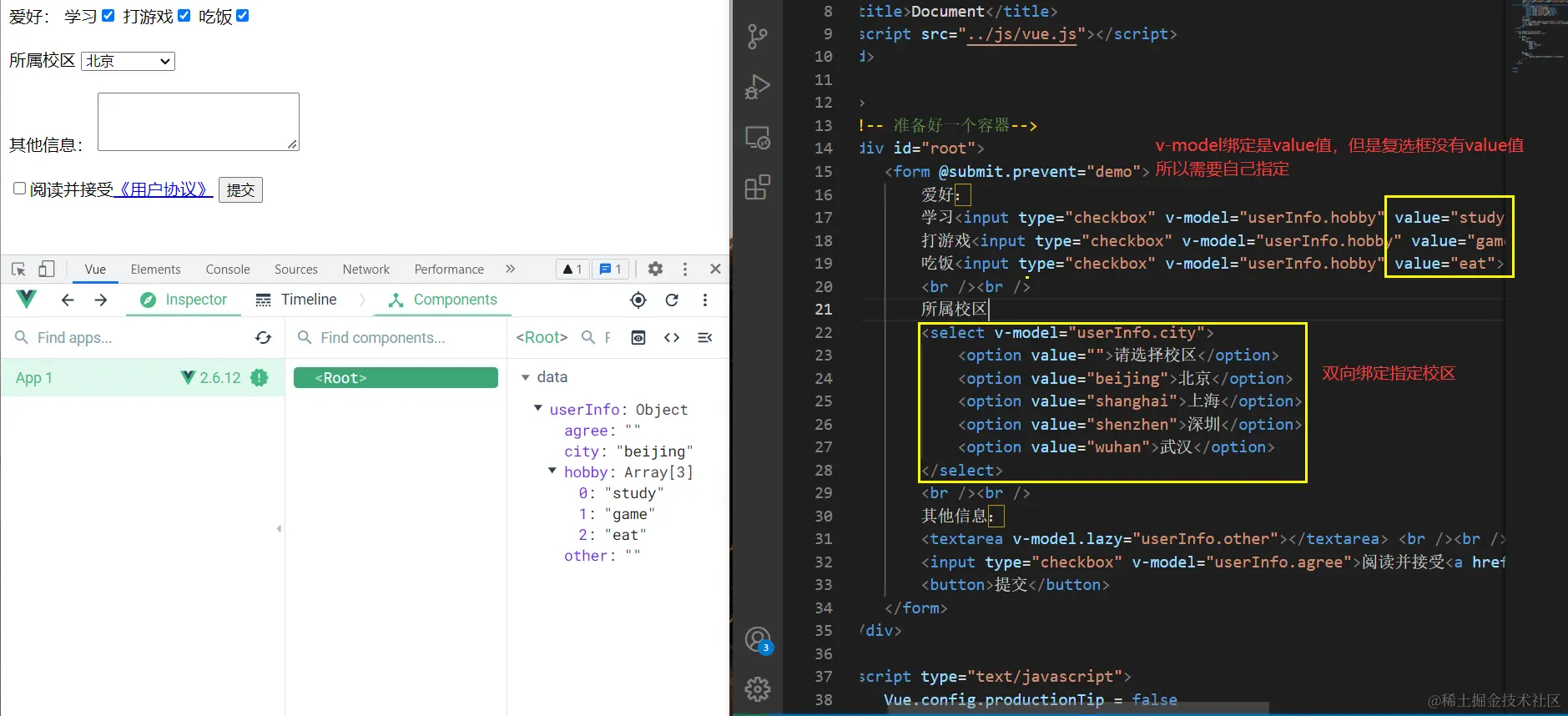Image resolution: width=1568 pixels, height=716 pixels.
Task: Open the Network tab
Action: pyautogui.click(x=366, y=269)
